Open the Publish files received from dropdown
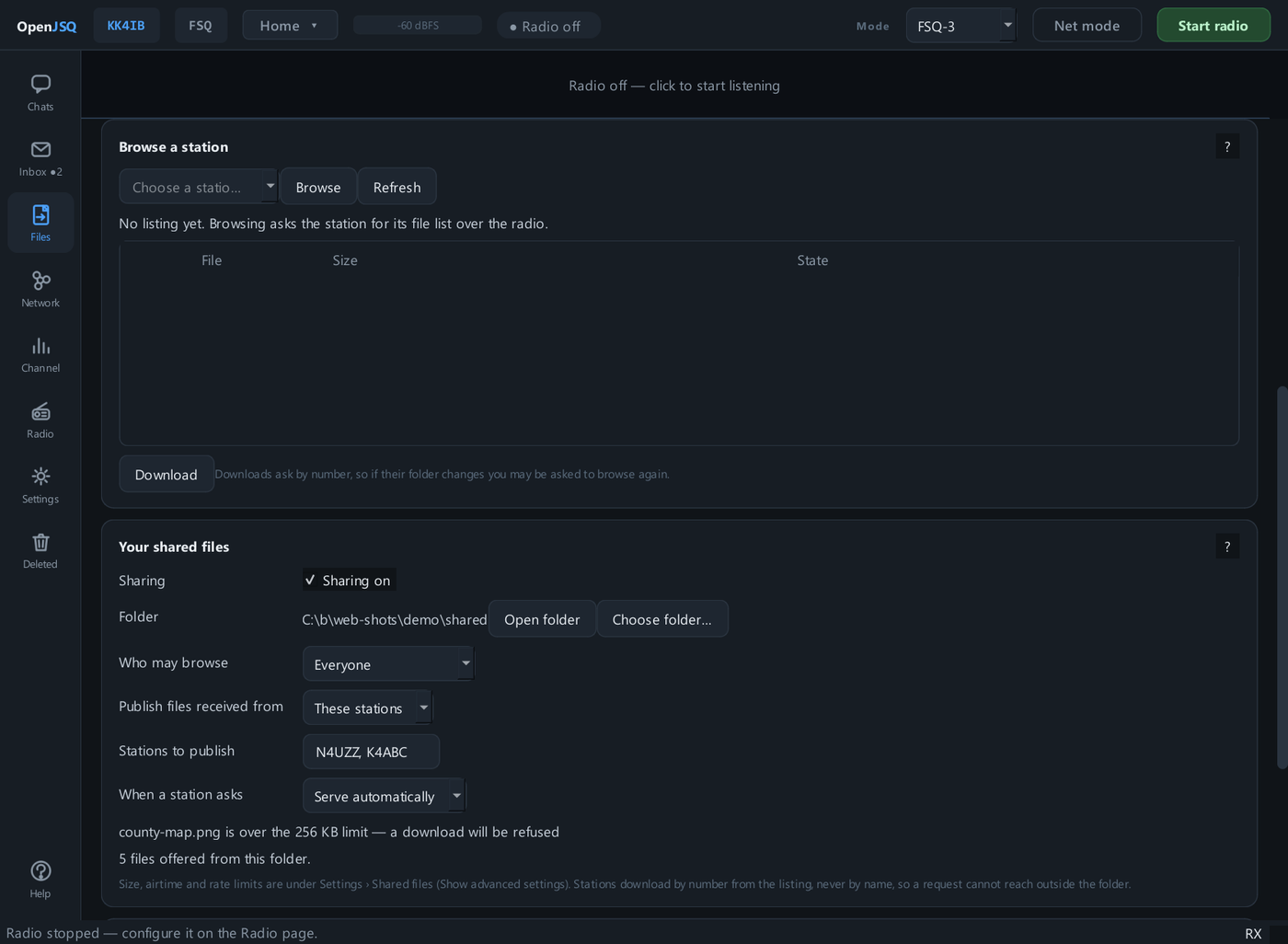Image resolution: width=1288 pixels, height=944 pixels. (367, 708)
